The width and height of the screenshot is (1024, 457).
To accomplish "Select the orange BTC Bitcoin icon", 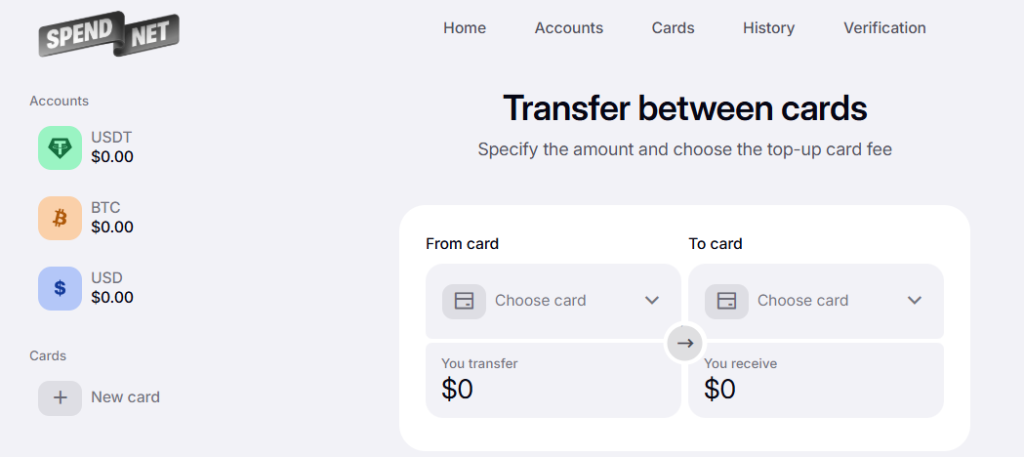I will (60, 218).
